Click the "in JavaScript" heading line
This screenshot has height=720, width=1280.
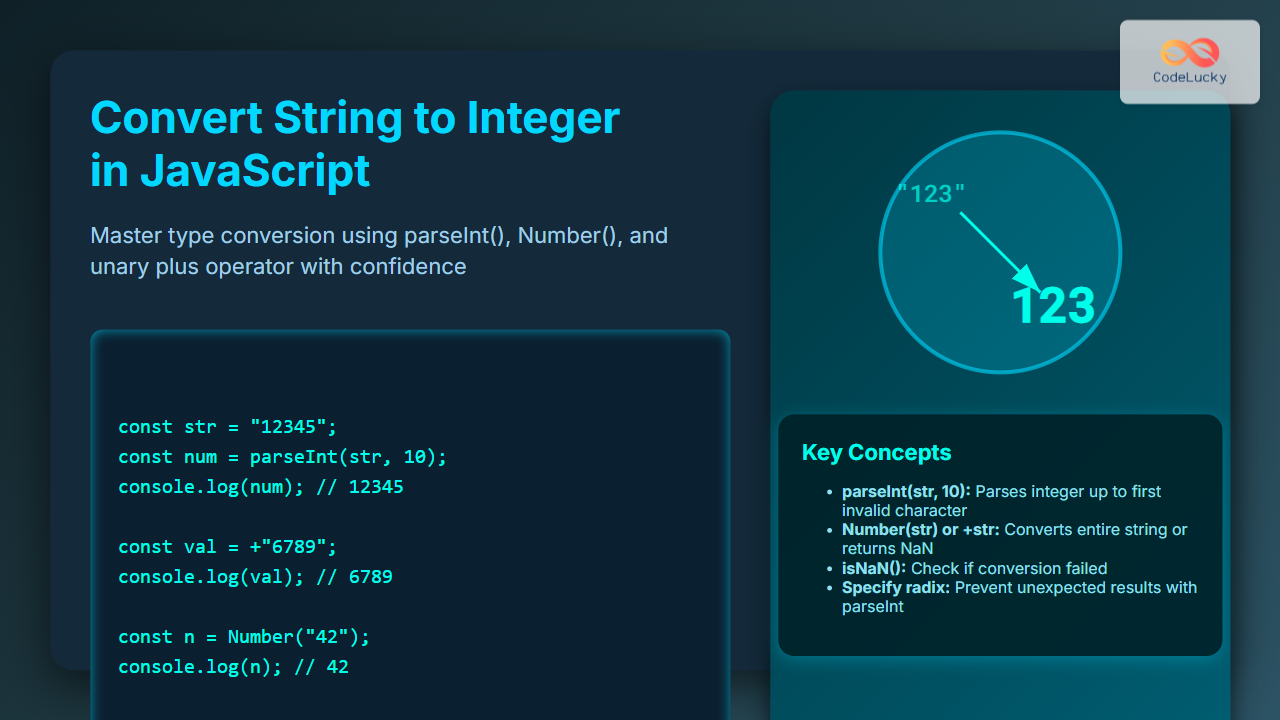coord(230,171)
